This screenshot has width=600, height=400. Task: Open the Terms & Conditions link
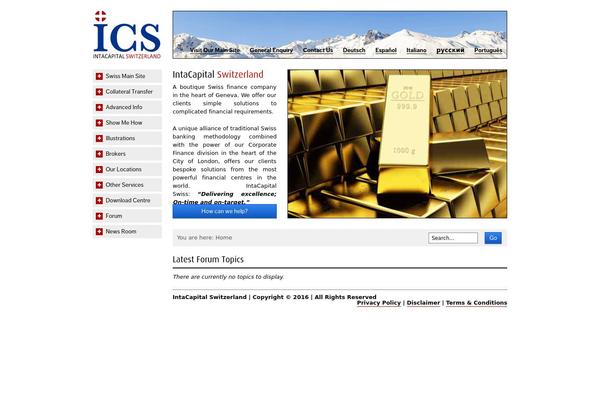click(476, 303)
